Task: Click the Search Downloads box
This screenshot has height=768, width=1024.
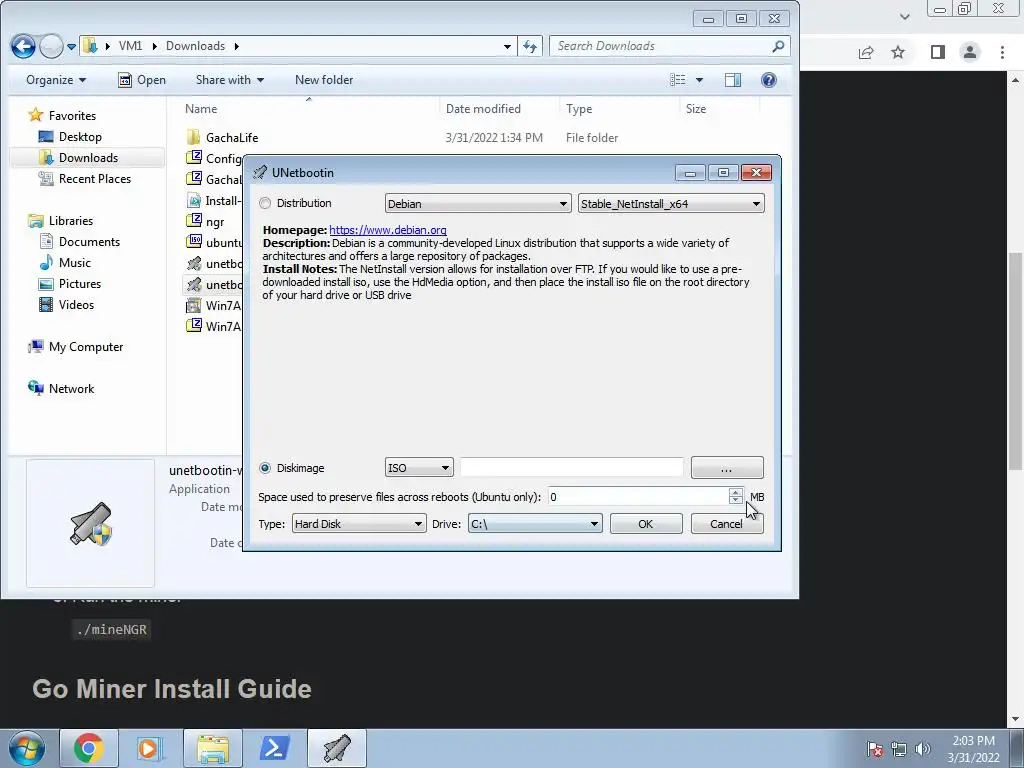Action: coord(661,46)
